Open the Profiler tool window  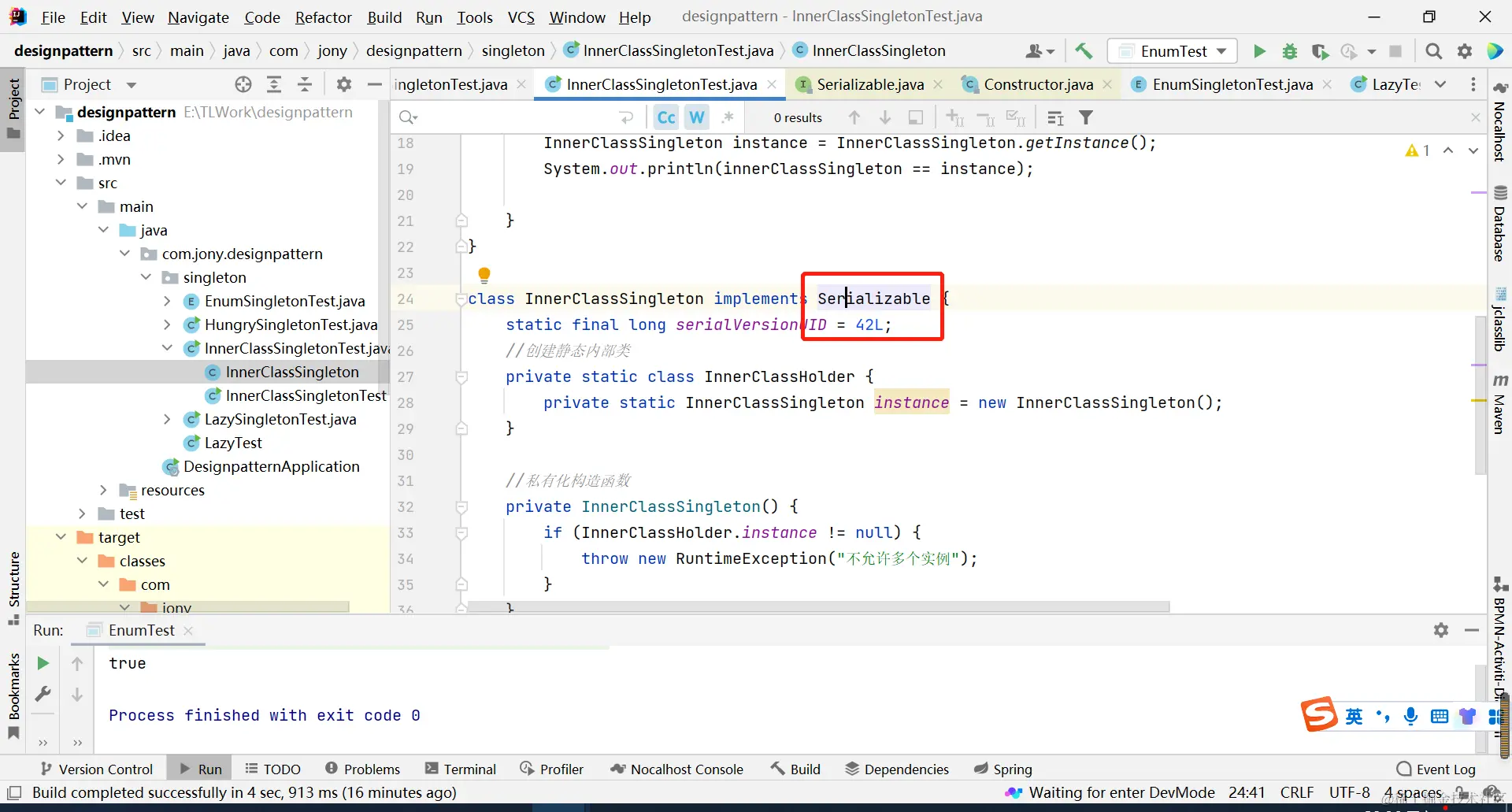click(552, 769)
